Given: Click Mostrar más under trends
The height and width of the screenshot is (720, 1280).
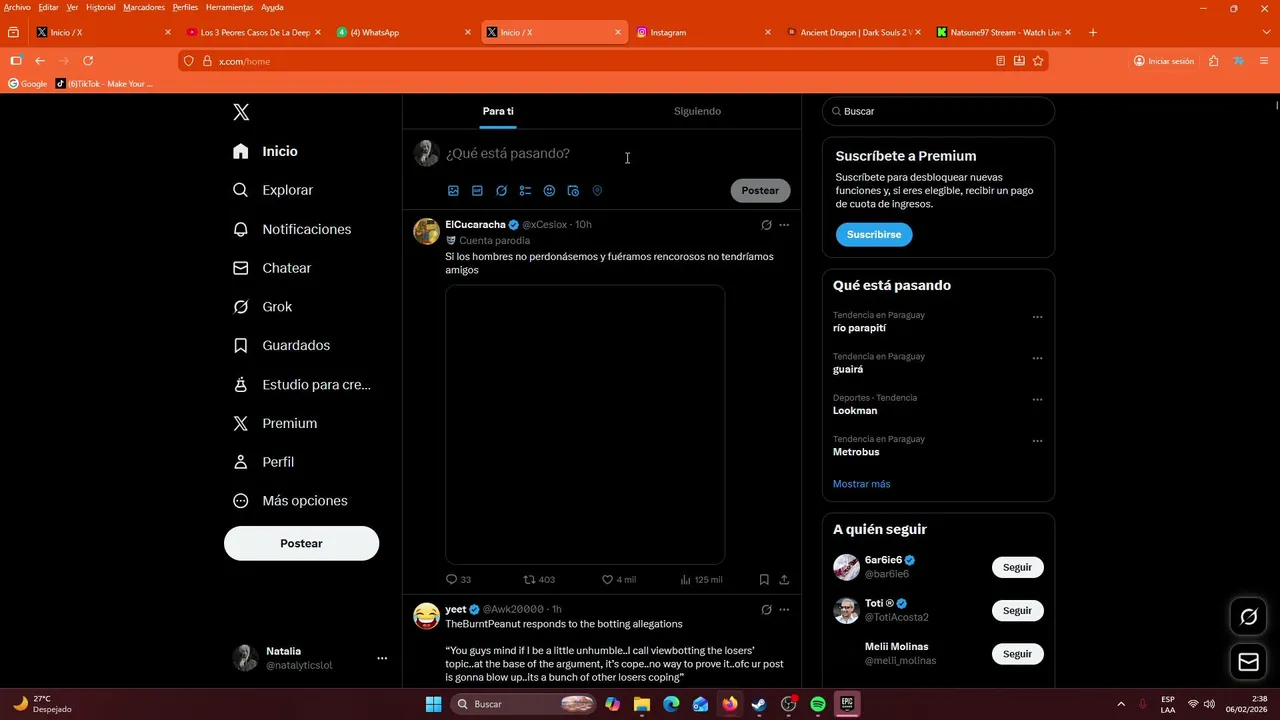Looking at the screenshot, I should tap(861, 484).
